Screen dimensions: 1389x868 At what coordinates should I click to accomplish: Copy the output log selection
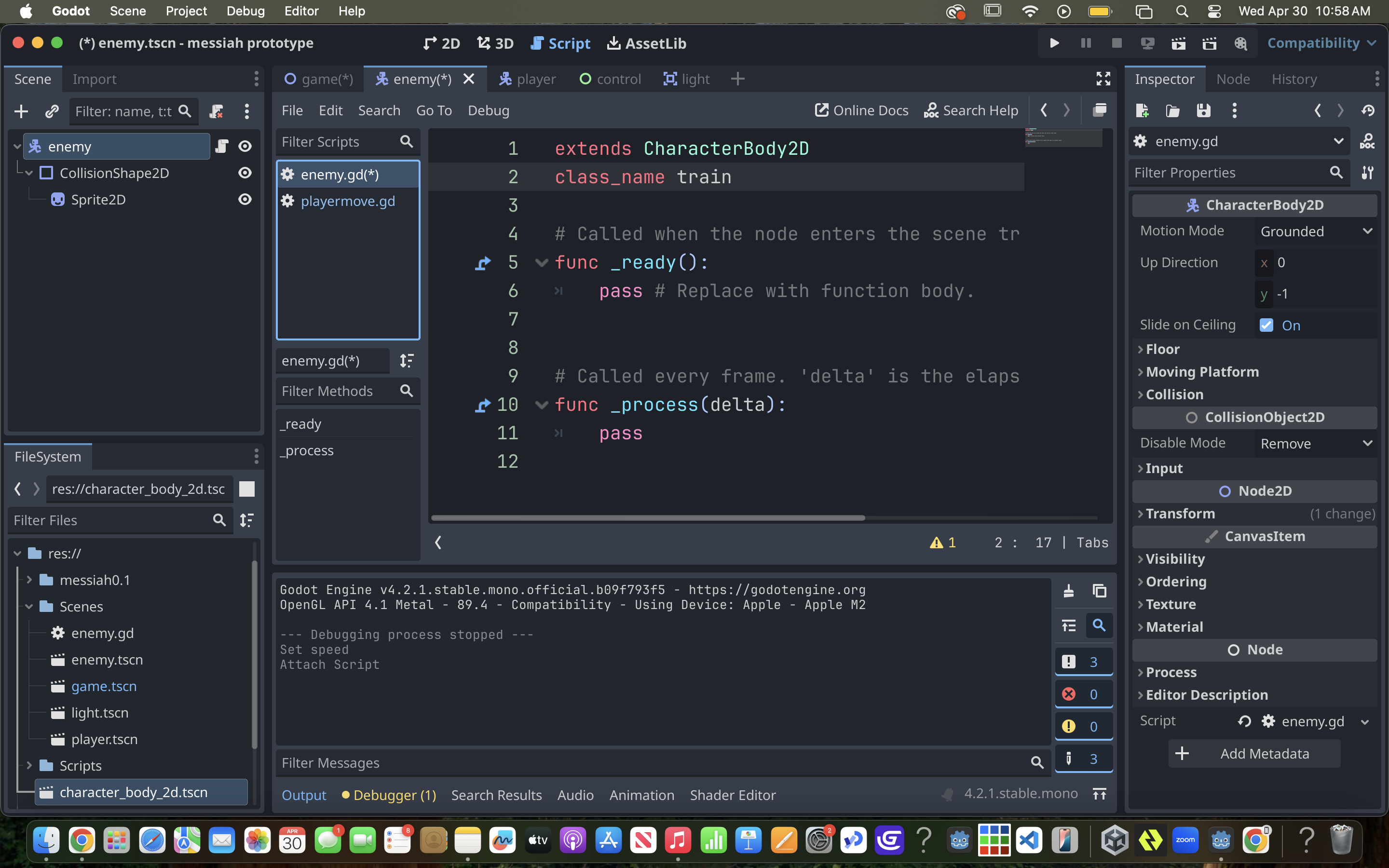[1100, 591]
